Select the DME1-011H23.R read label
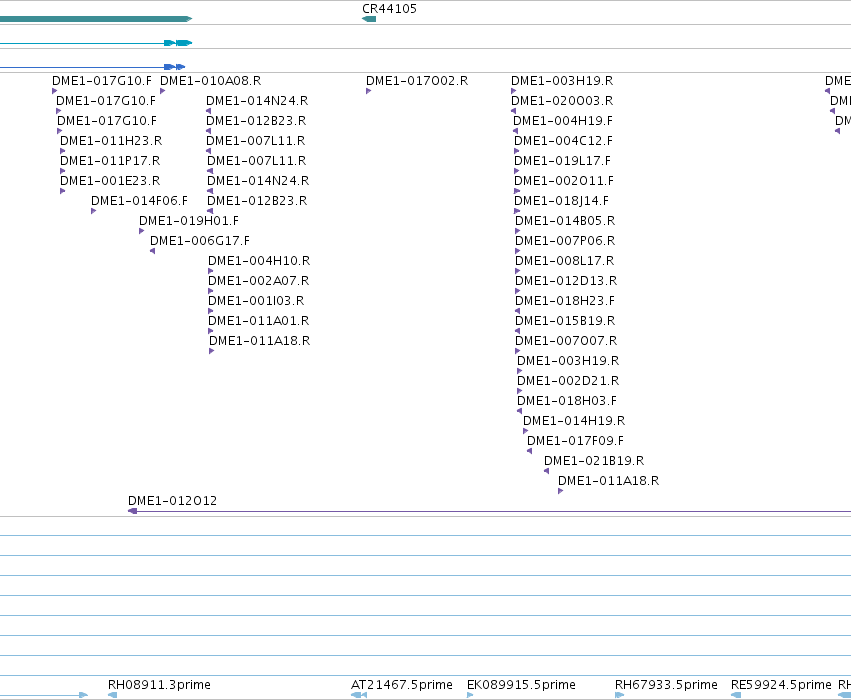851x700 pixels. tap(111, 141)
